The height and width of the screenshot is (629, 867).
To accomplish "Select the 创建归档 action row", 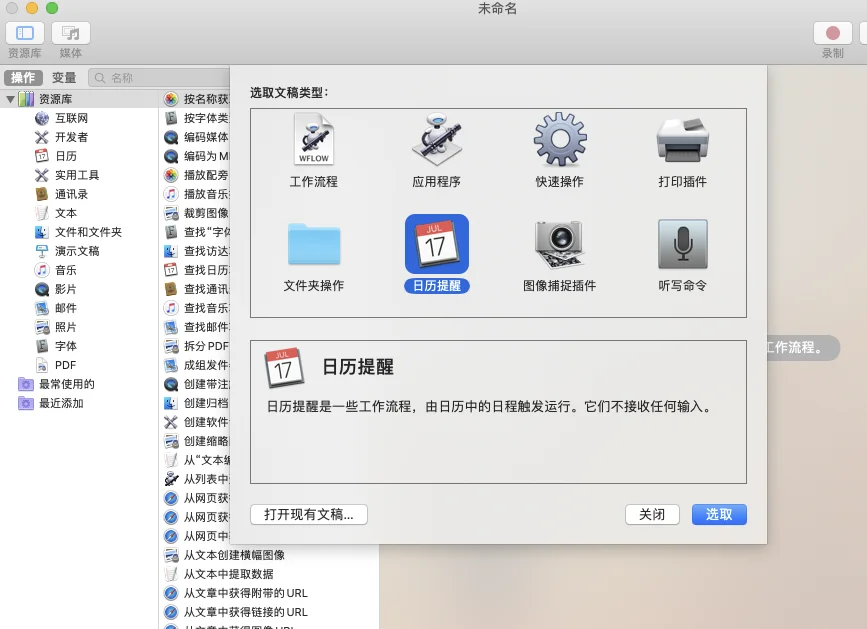I will (x=196, y=403).
